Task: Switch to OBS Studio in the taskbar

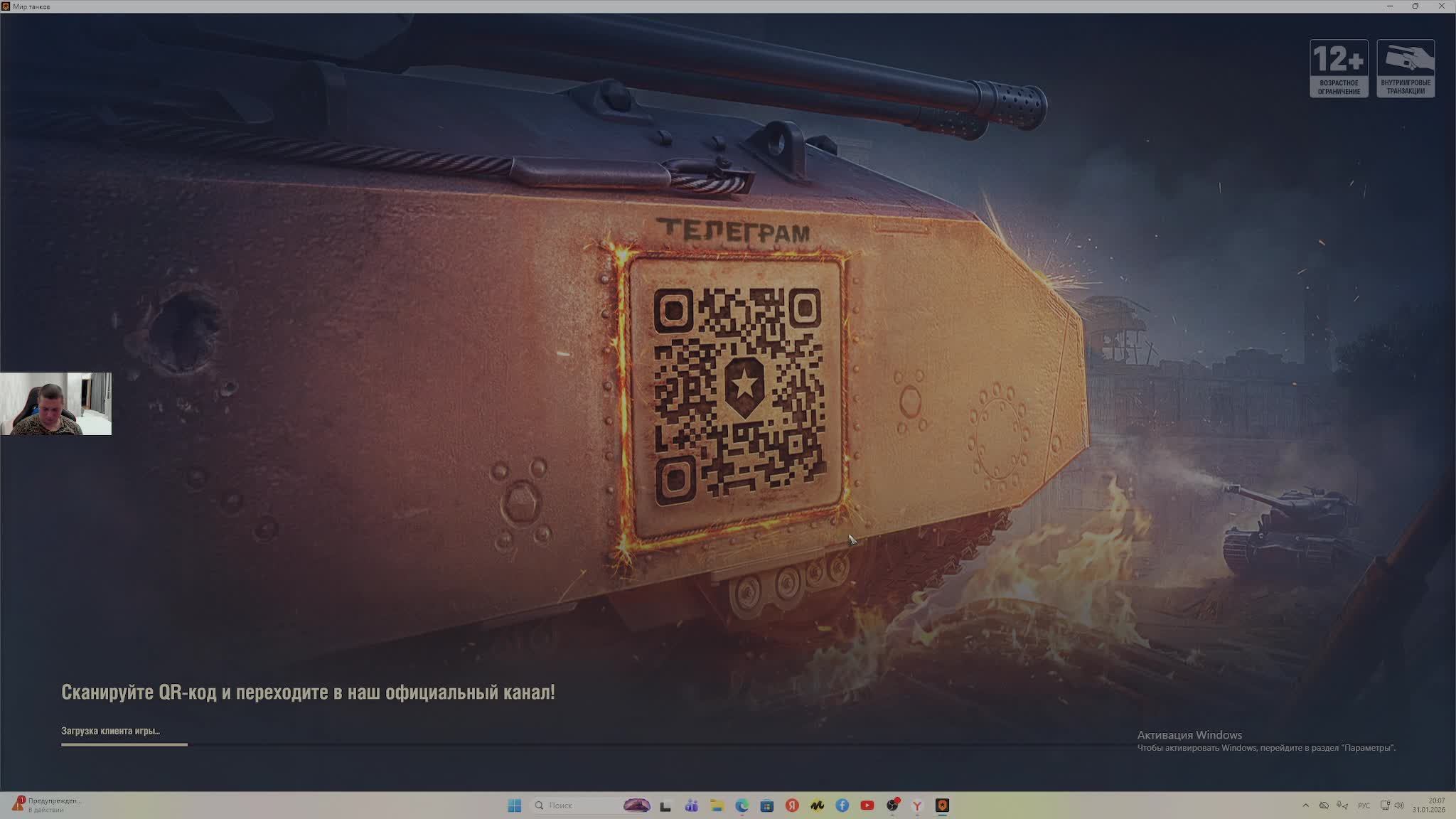Action: pyautogui.click(x=892, y=805)
